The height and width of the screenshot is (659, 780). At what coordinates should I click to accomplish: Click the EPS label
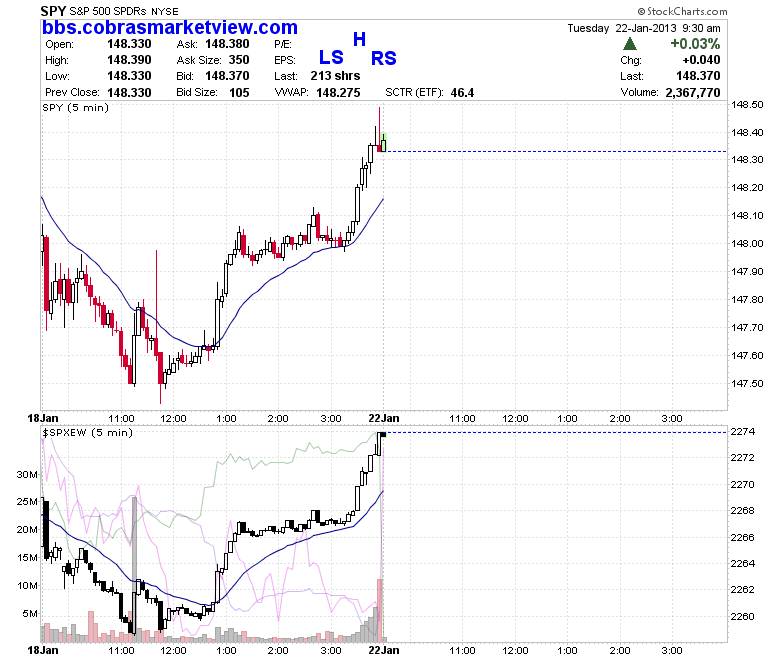[285, 60]
